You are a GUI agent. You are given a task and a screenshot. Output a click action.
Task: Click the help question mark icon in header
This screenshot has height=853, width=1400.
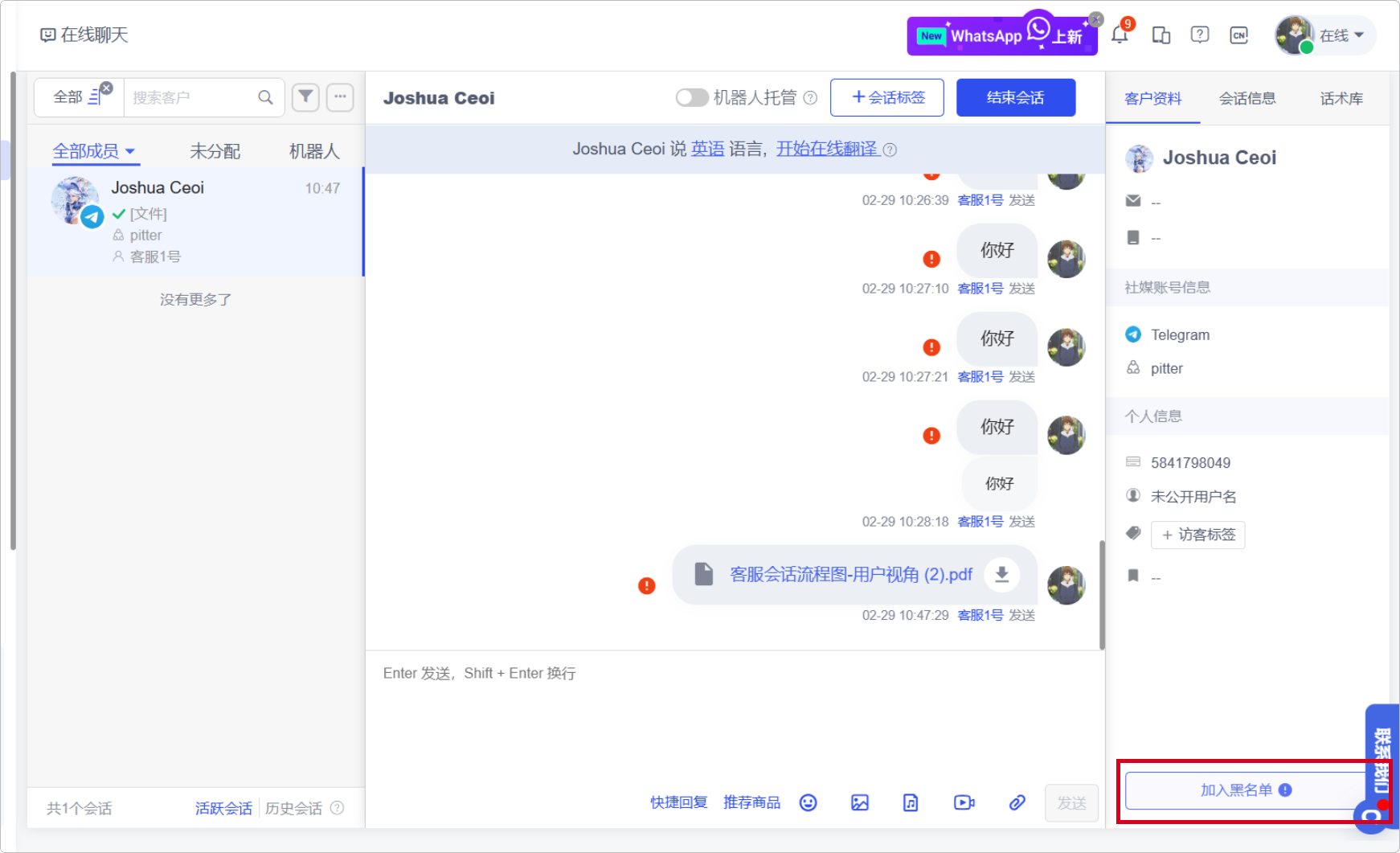click(x=1199, y=35)
